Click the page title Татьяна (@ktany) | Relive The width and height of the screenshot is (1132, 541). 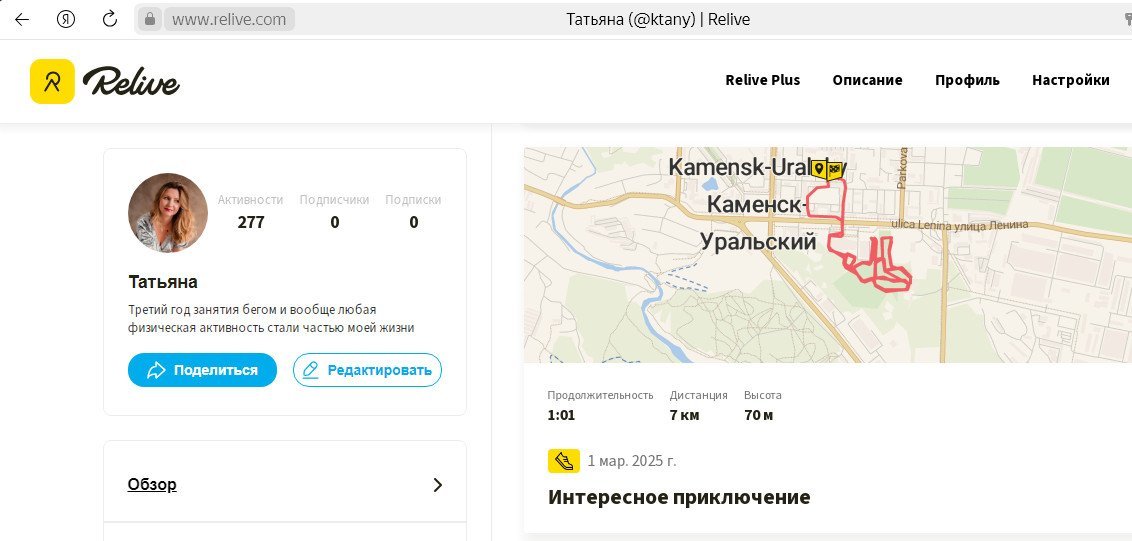(x=658, y=20)
